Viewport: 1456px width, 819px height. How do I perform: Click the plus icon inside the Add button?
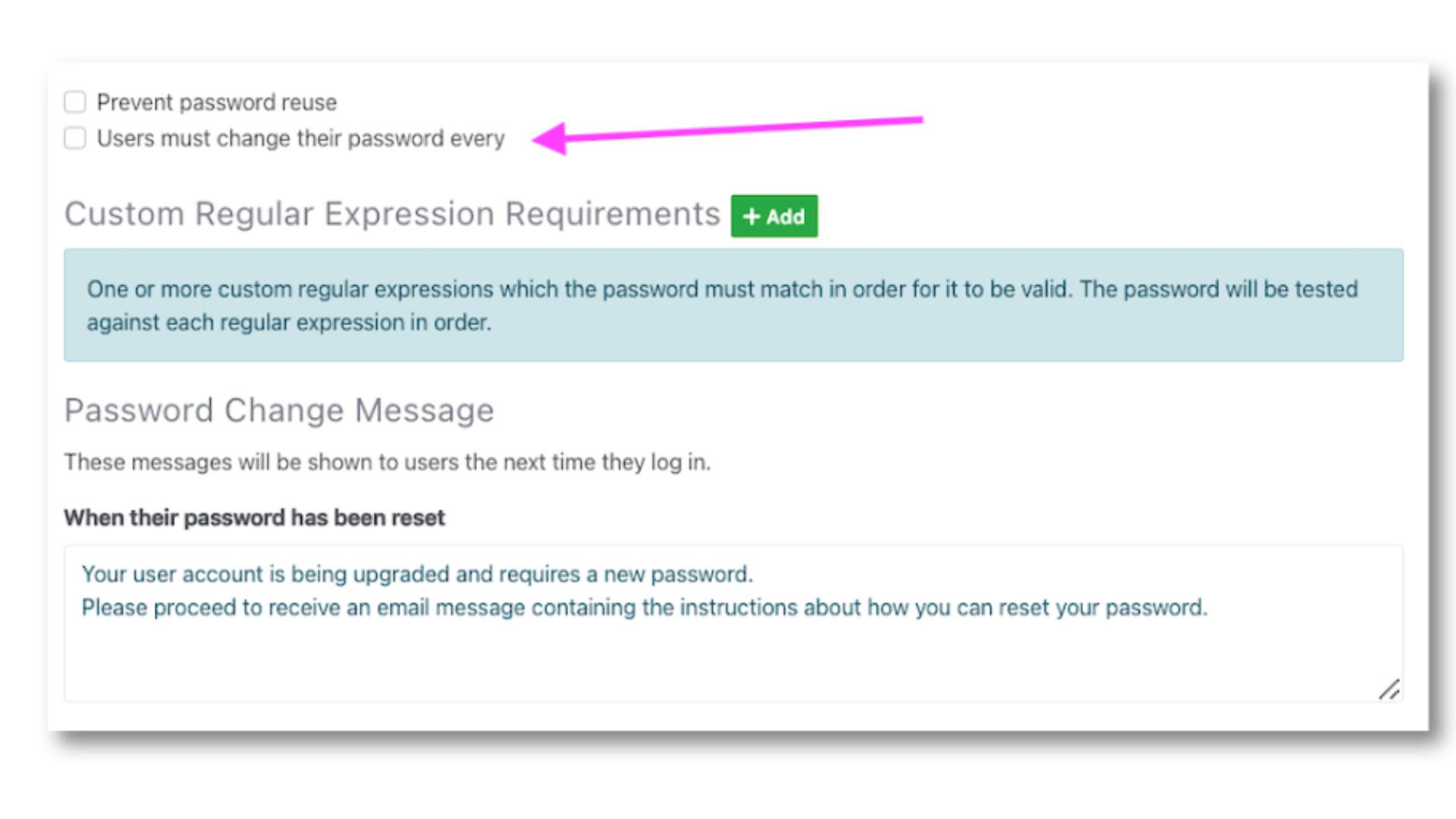752,217
